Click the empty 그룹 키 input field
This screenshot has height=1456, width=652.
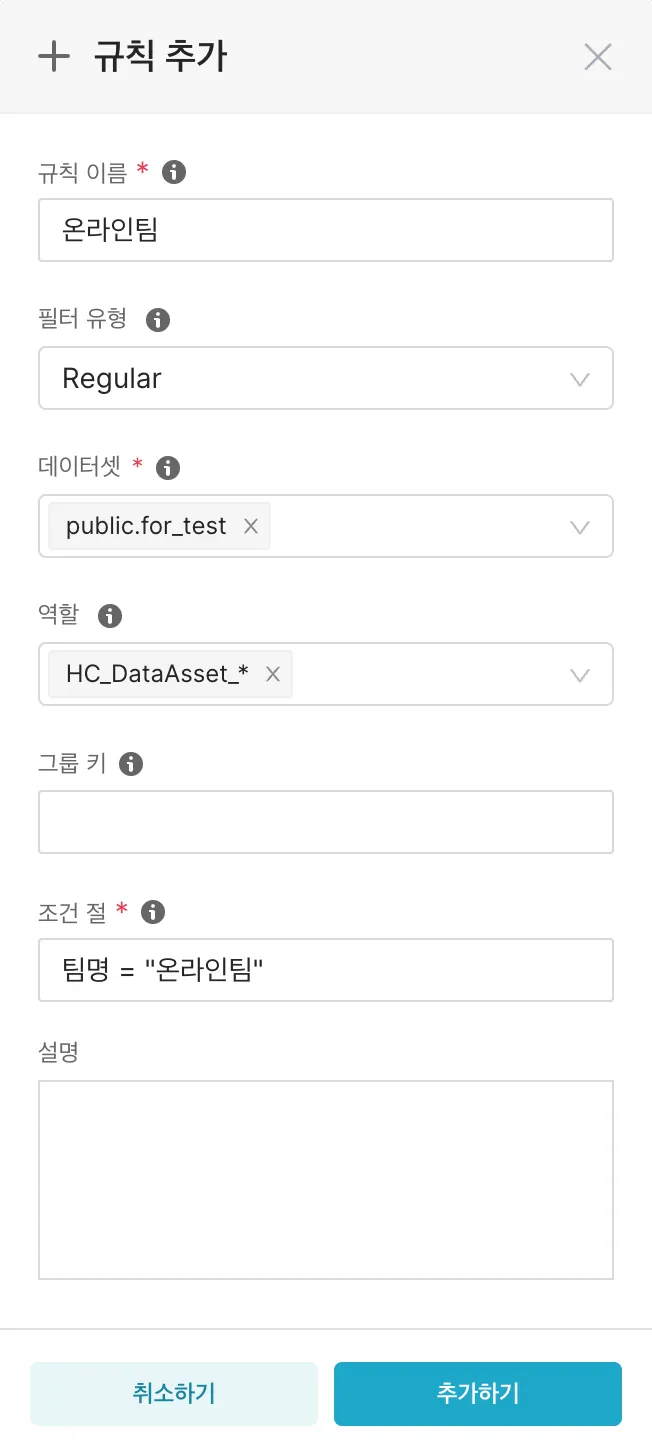click(x=325, y=822)
